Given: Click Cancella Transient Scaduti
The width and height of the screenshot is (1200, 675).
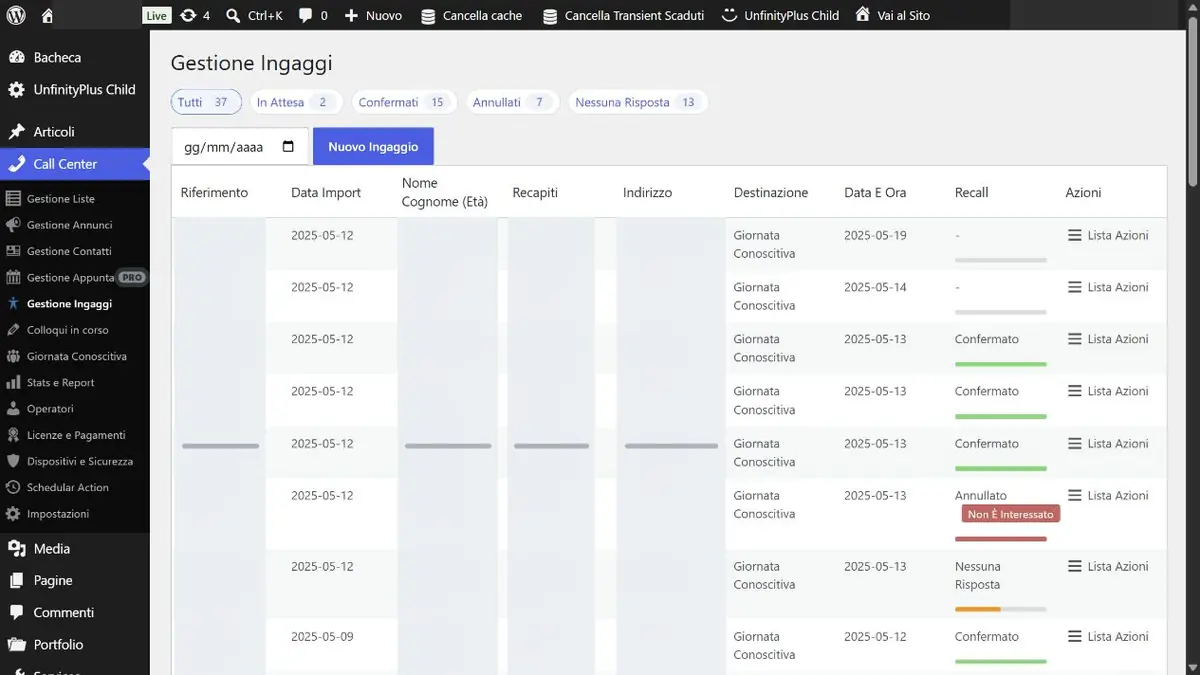Looking at the screenshot, I should point(623,15).
